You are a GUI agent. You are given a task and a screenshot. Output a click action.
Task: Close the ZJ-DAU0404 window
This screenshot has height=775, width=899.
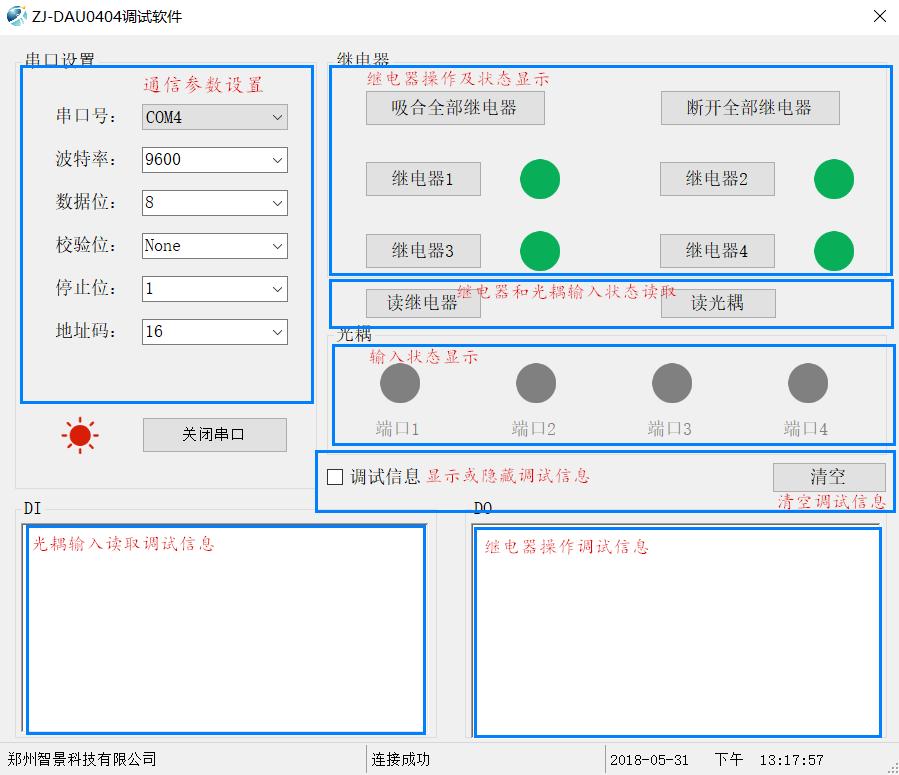[880, 16]
